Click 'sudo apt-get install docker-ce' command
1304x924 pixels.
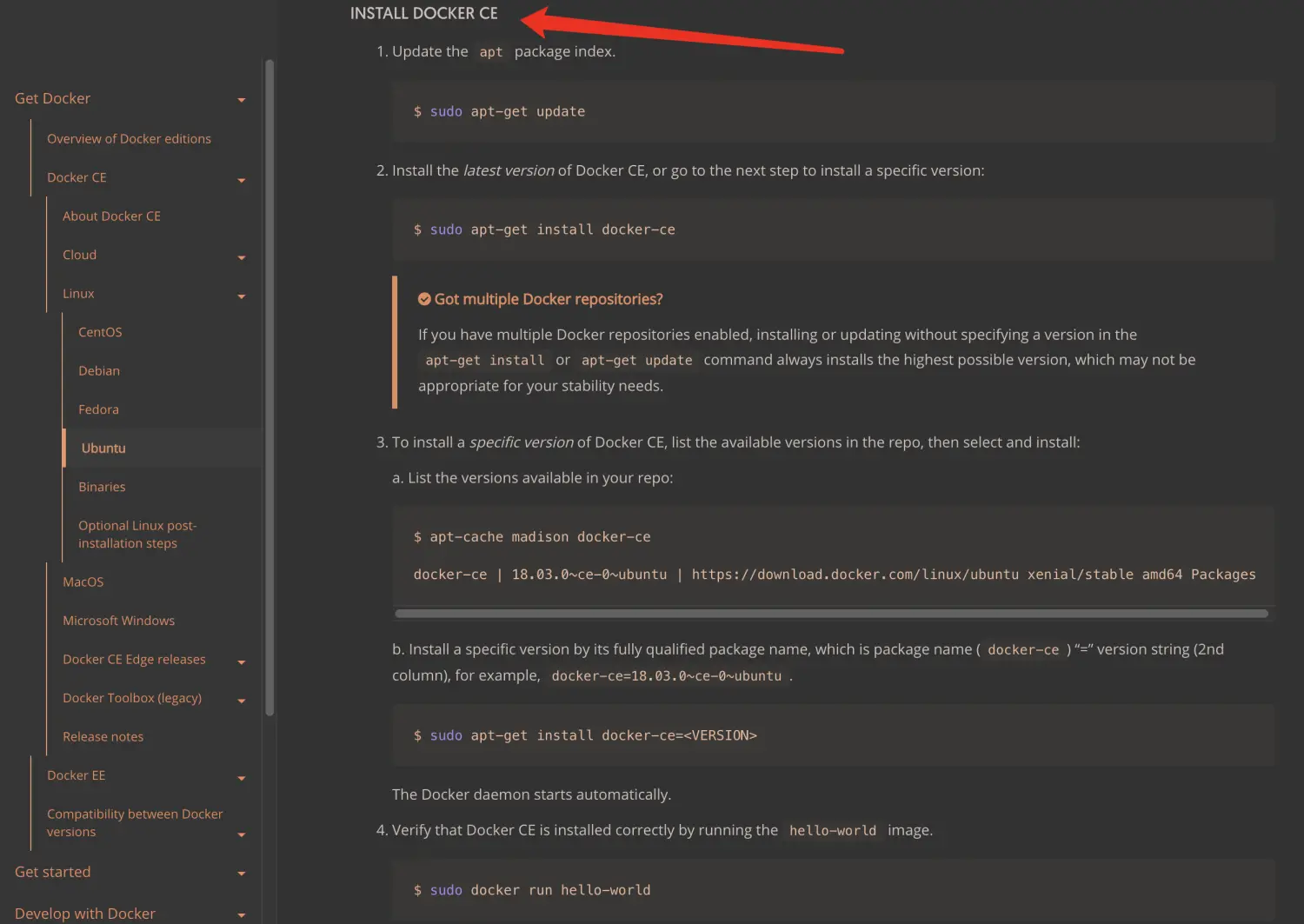[553, 229]
